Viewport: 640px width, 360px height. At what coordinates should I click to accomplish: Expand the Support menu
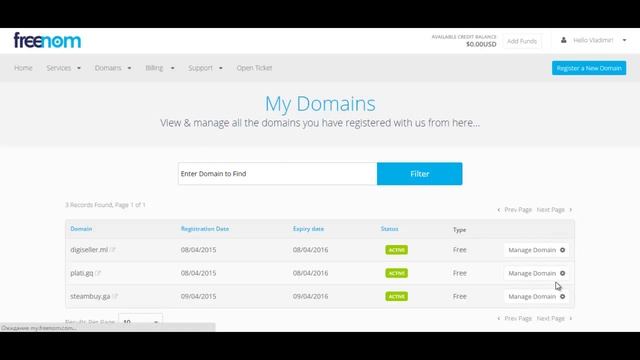[205, 68]
